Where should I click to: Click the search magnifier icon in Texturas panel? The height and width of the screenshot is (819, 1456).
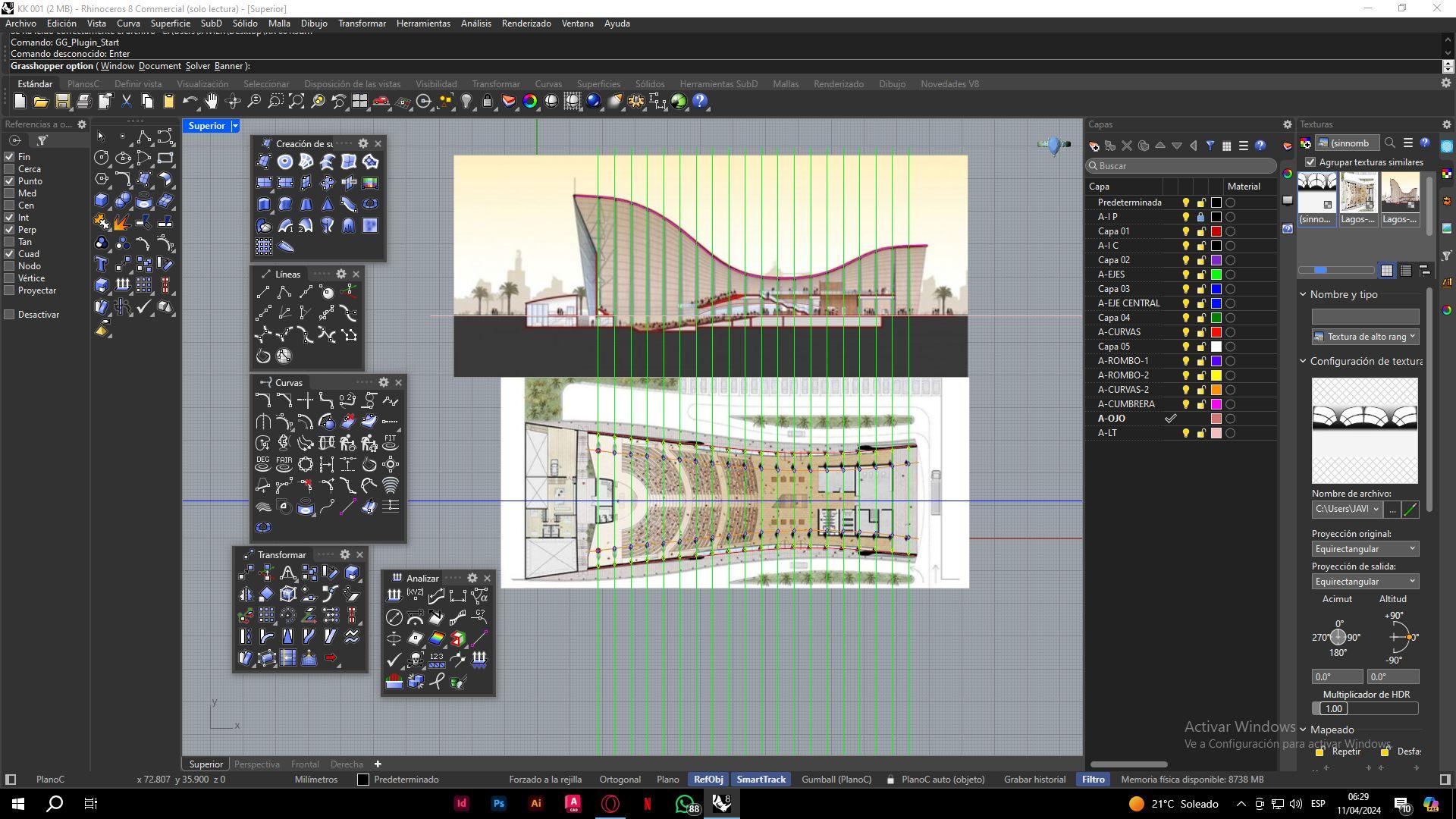[x=1390, y=143]
